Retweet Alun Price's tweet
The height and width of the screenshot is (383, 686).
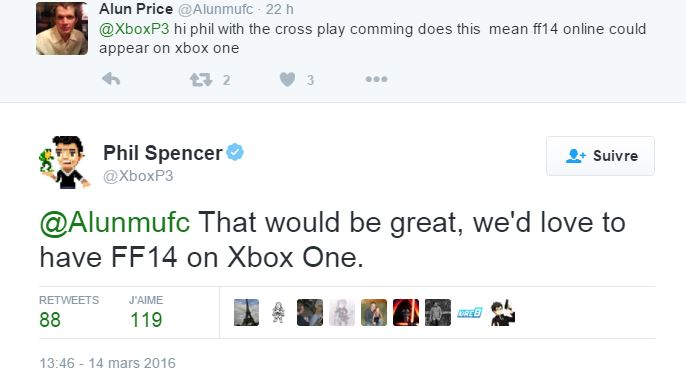click(x=201, y=80)
